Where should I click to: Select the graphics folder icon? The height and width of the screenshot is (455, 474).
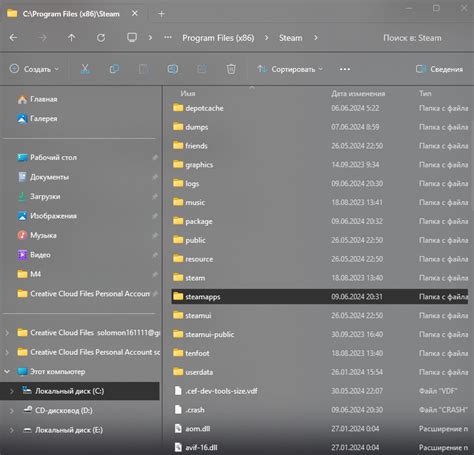tap(178, 165)
